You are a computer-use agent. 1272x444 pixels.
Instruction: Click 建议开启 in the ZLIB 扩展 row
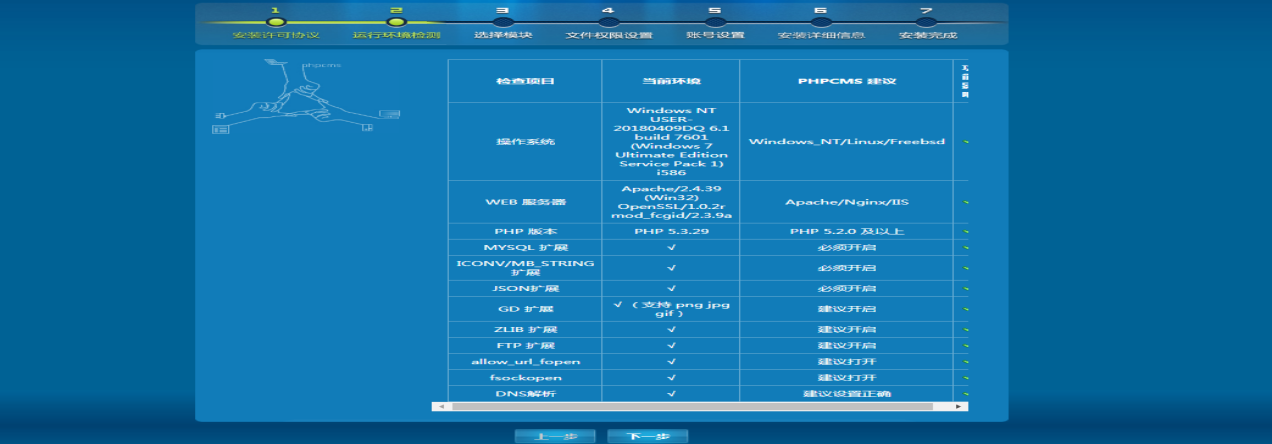[x=846, y=330]
